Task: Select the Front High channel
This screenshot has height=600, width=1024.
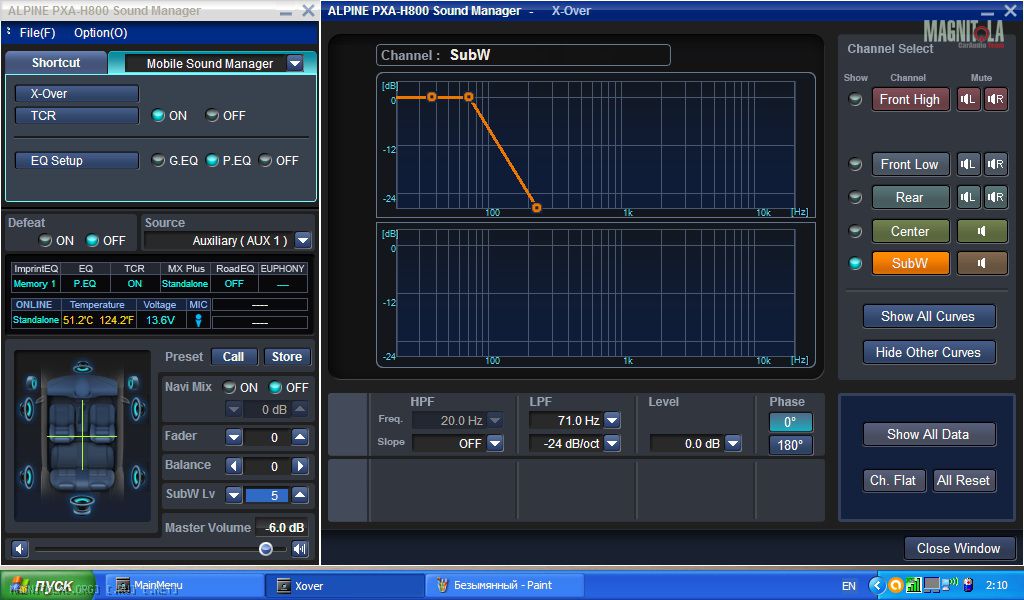Action: [x=910, y=99]
